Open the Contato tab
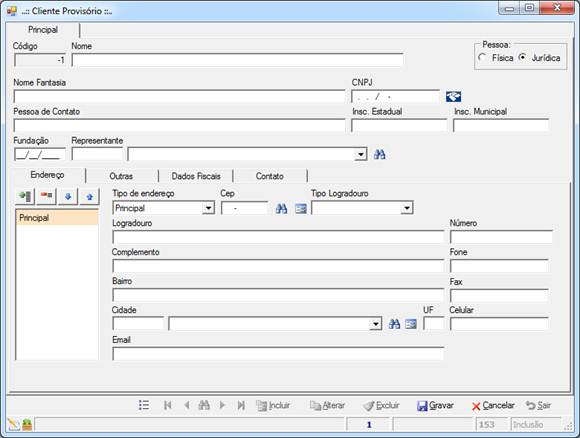The width and height of the screenshot is (580, 438). 270,176
